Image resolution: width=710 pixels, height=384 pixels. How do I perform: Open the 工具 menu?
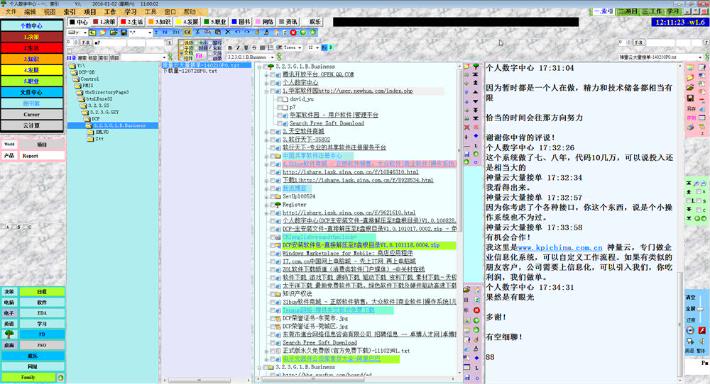pos(150,12)
